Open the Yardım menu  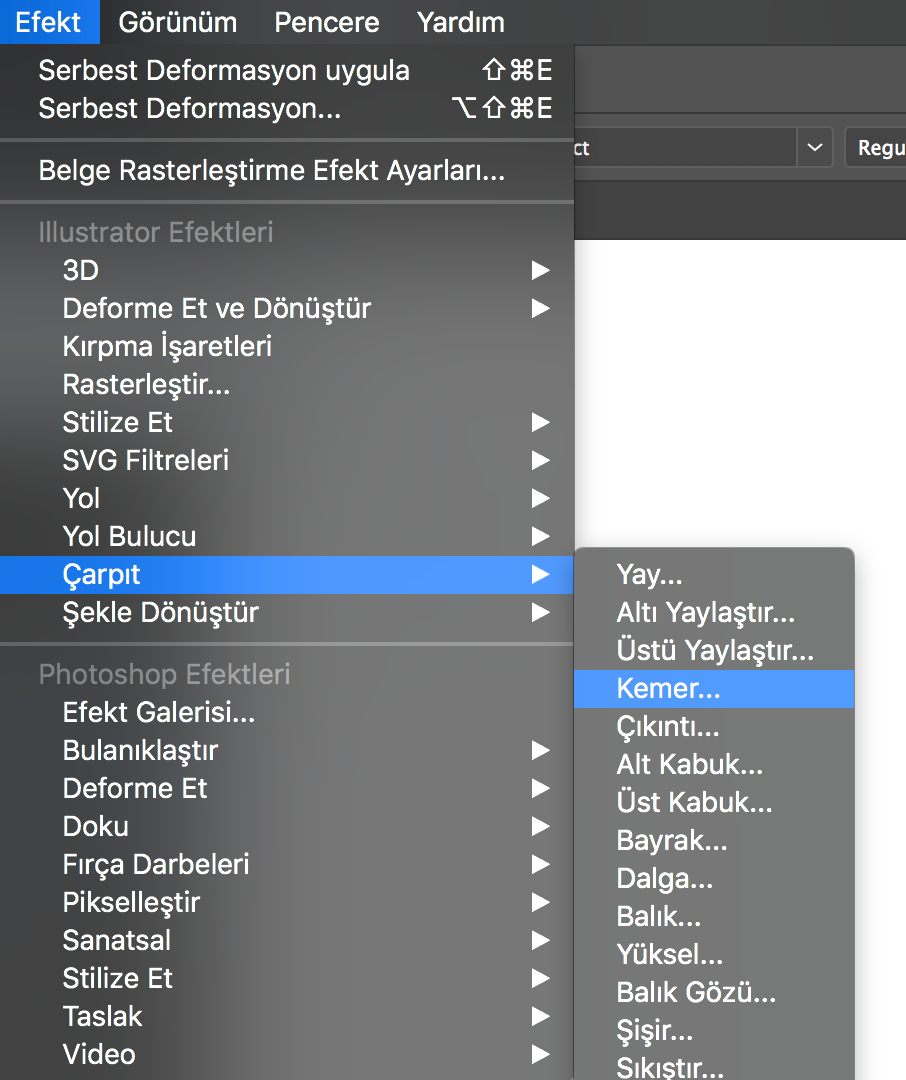[461, 22]
